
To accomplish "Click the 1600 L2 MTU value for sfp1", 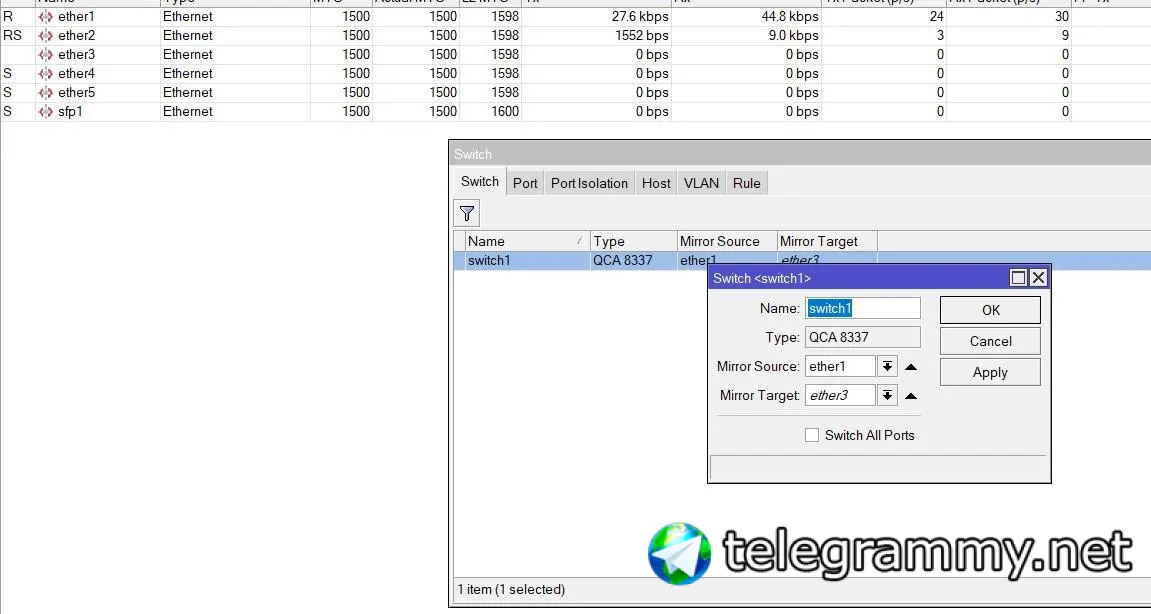I will point(504,112).
